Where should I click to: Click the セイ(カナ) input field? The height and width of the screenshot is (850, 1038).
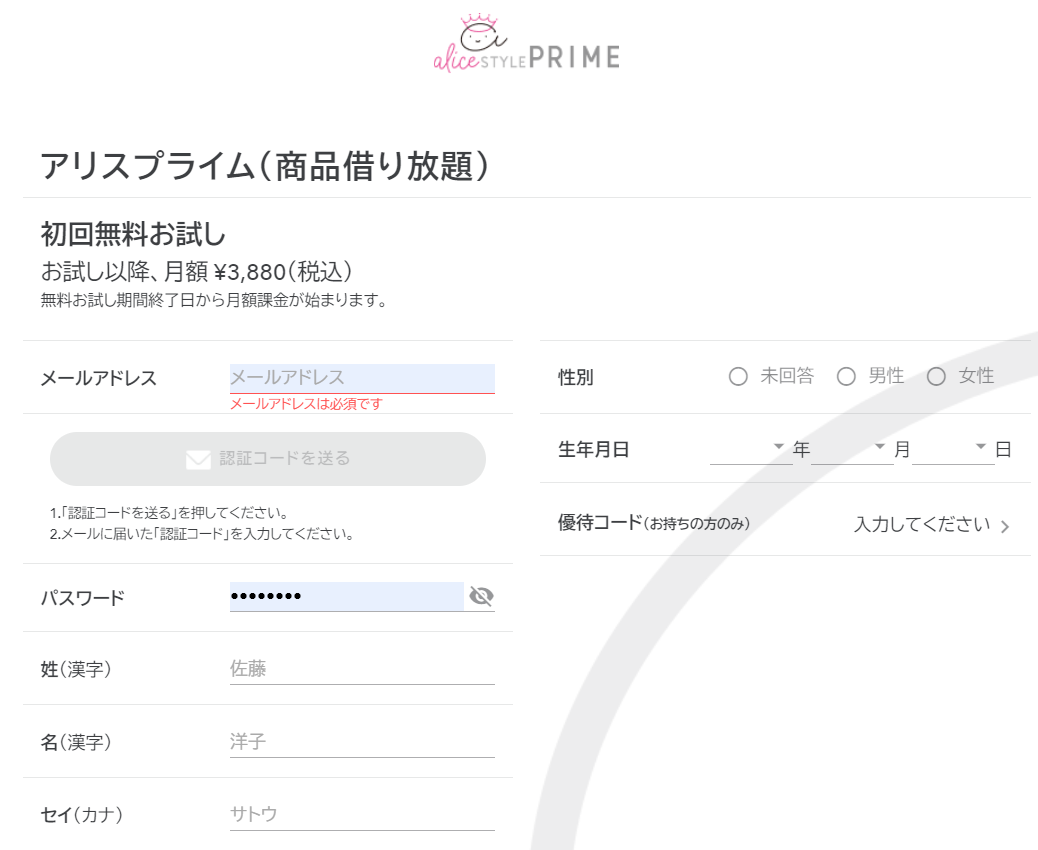(x=362, y=814)
